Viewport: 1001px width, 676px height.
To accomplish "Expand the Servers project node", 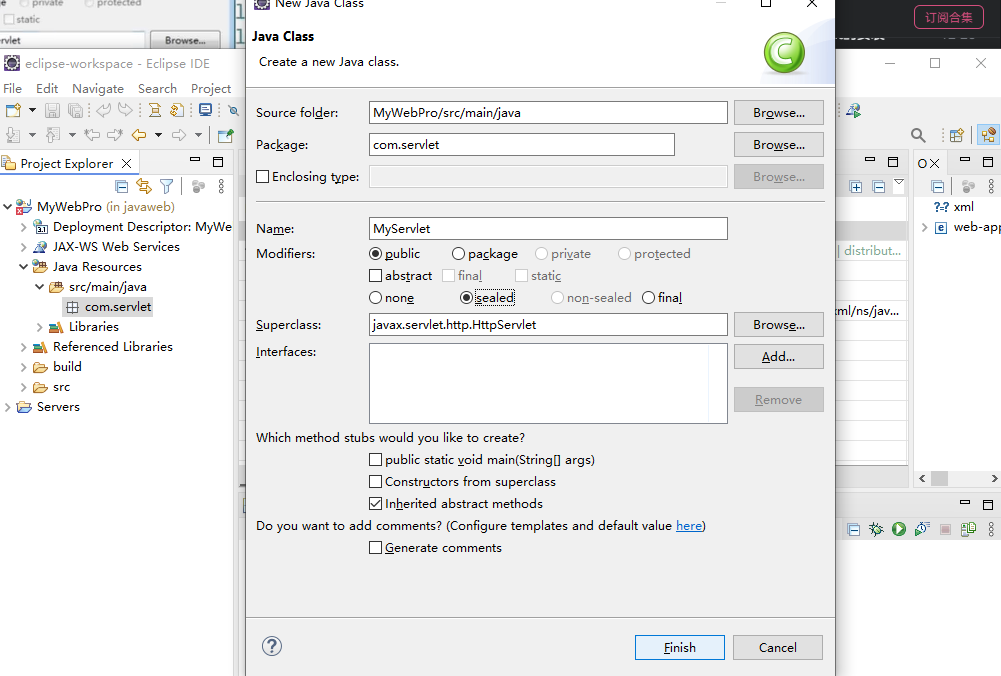I will click(x=8, y=407).
